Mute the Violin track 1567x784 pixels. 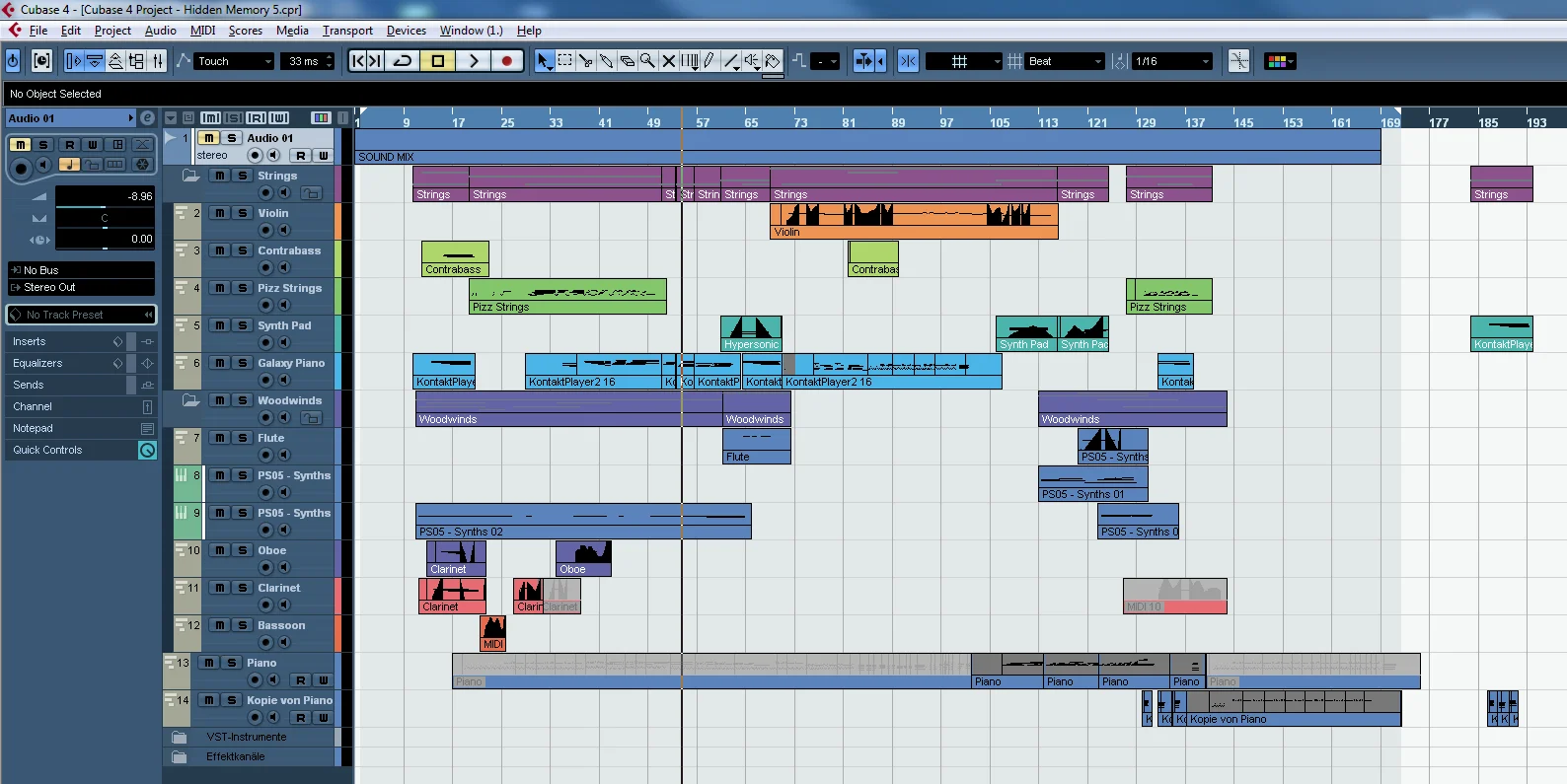click(x=220, y=213)
